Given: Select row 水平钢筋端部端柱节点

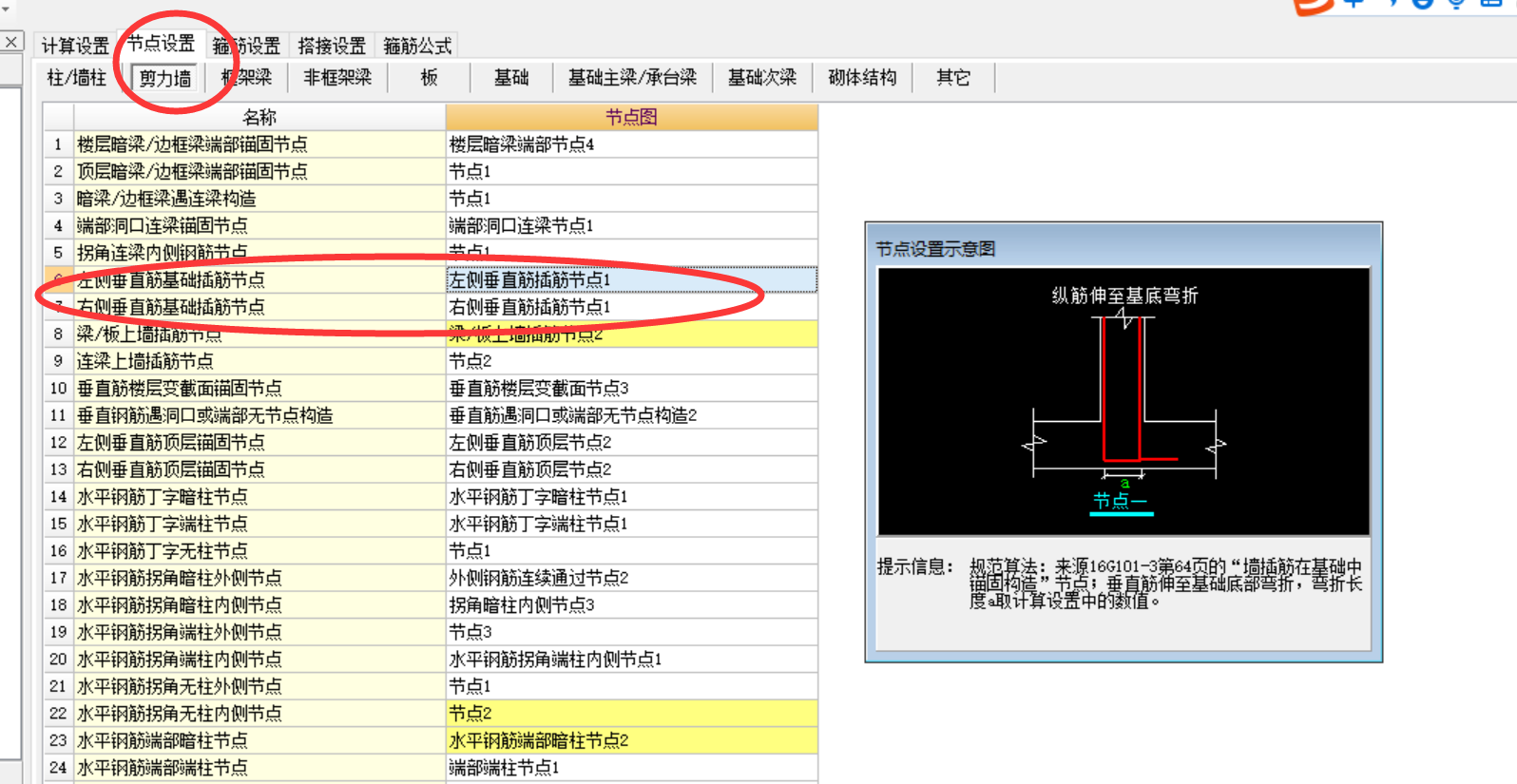Looking at the screenshot, I should pyautogui.click(x=259, y=767).
